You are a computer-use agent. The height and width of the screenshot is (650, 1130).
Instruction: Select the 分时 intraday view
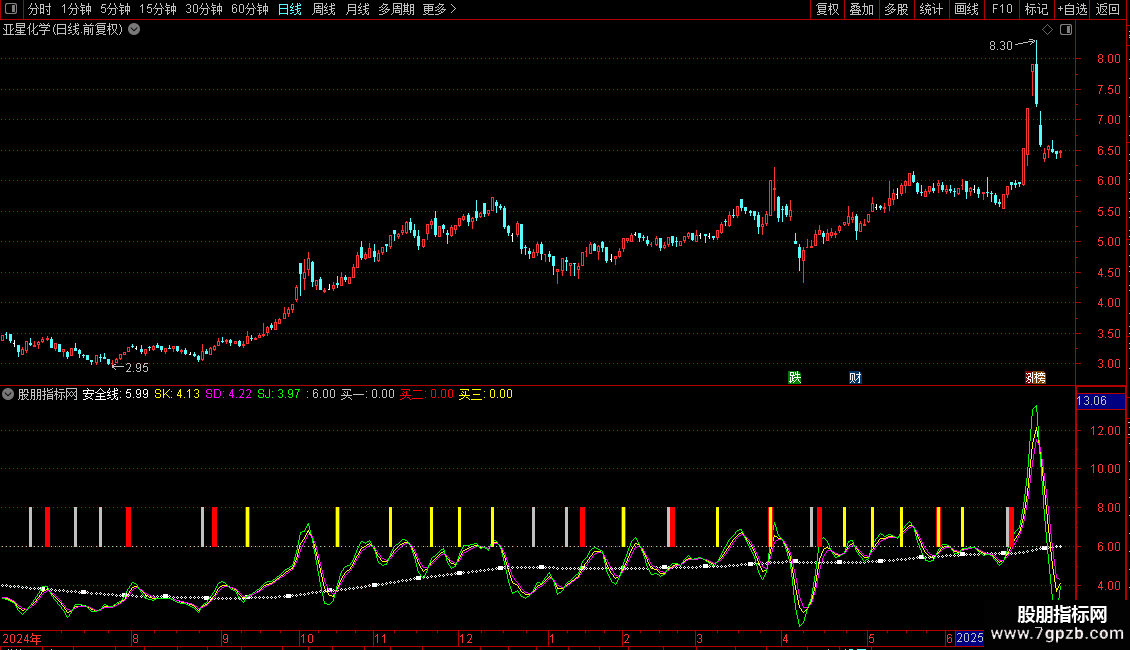[x=39, y=9]
